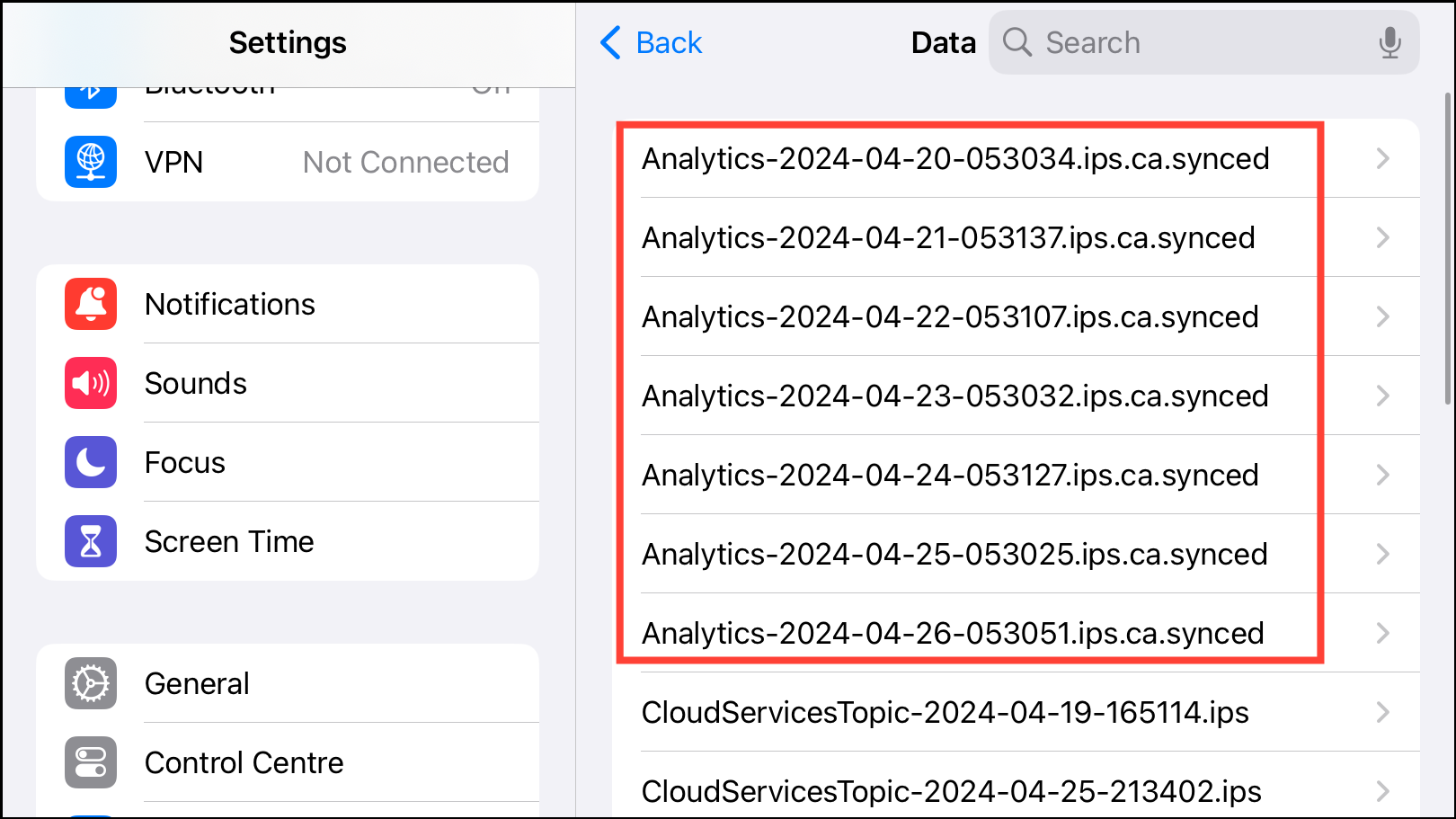The height and width of the screenshot is (819, 1456).
Task: Tap the Screen Time hourglass icon
Action: 91,541
